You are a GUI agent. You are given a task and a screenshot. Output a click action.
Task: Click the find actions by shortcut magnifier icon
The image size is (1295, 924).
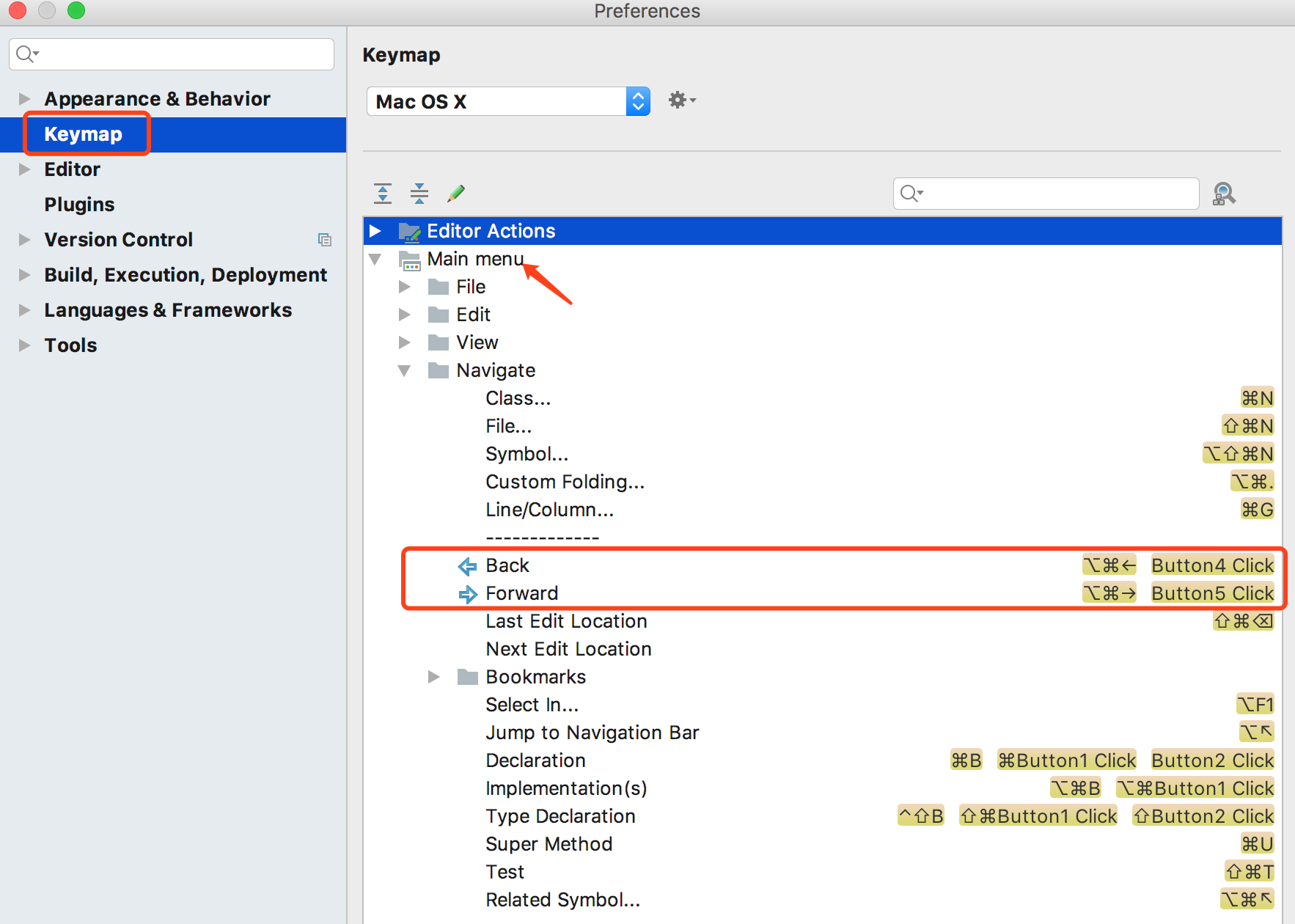(1224, 194)
